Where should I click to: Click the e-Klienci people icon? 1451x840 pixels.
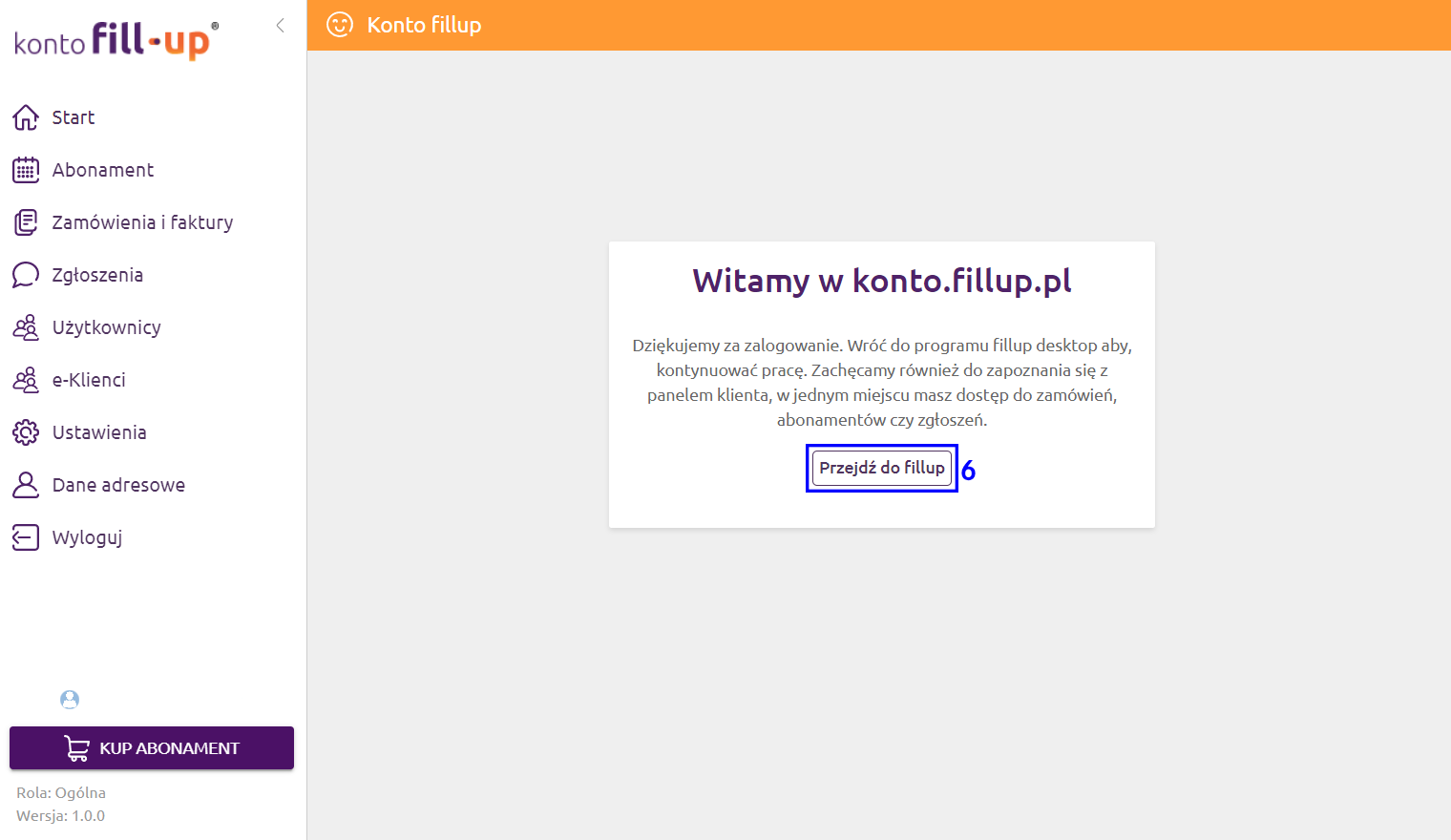click(26, 380)
